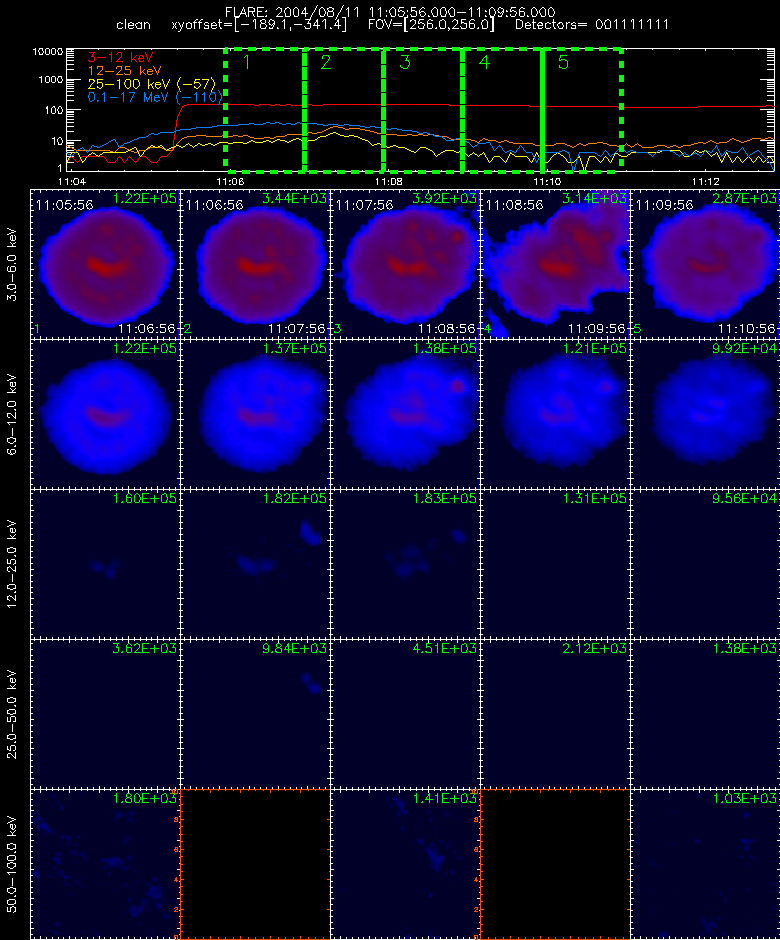Open the 50.0-100.0 keV image labeled 1.80E+03

pos(106,864)
